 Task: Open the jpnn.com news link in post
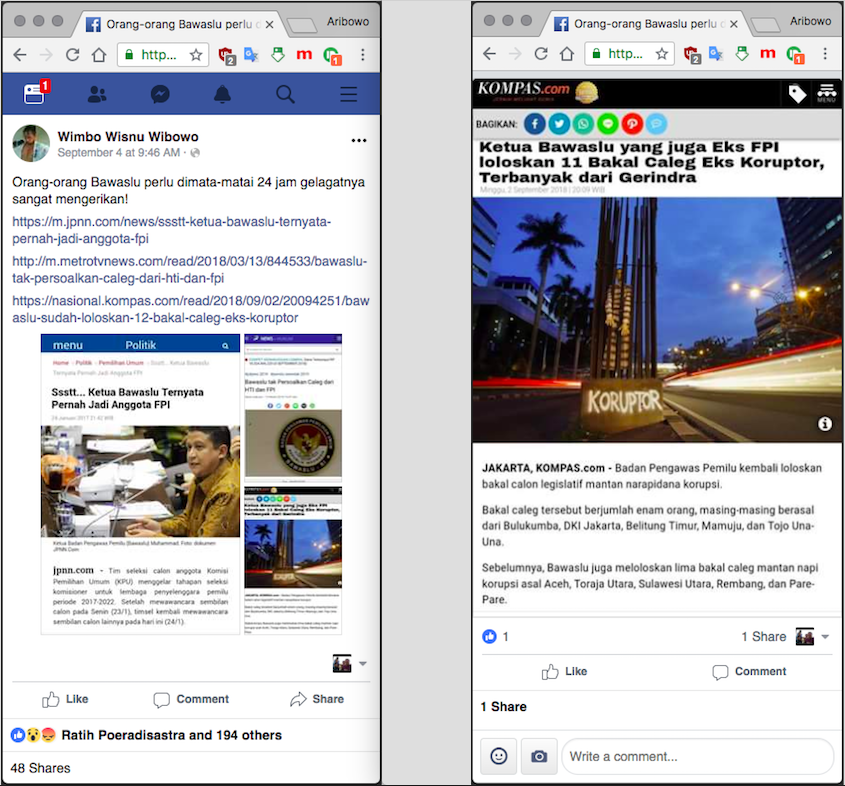171,230
